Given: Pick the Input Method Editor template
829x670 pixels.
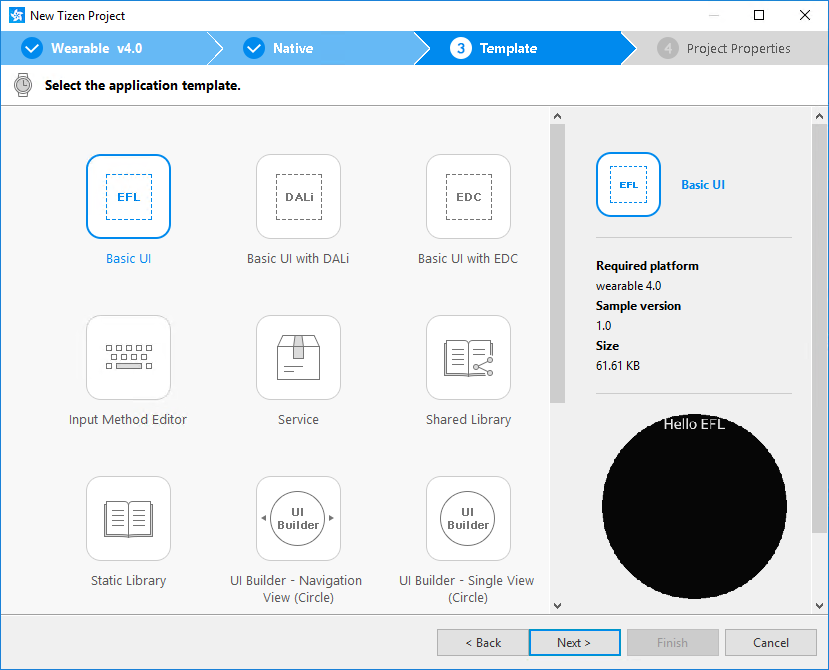Looking at the screenshot, I should point(128,357).
